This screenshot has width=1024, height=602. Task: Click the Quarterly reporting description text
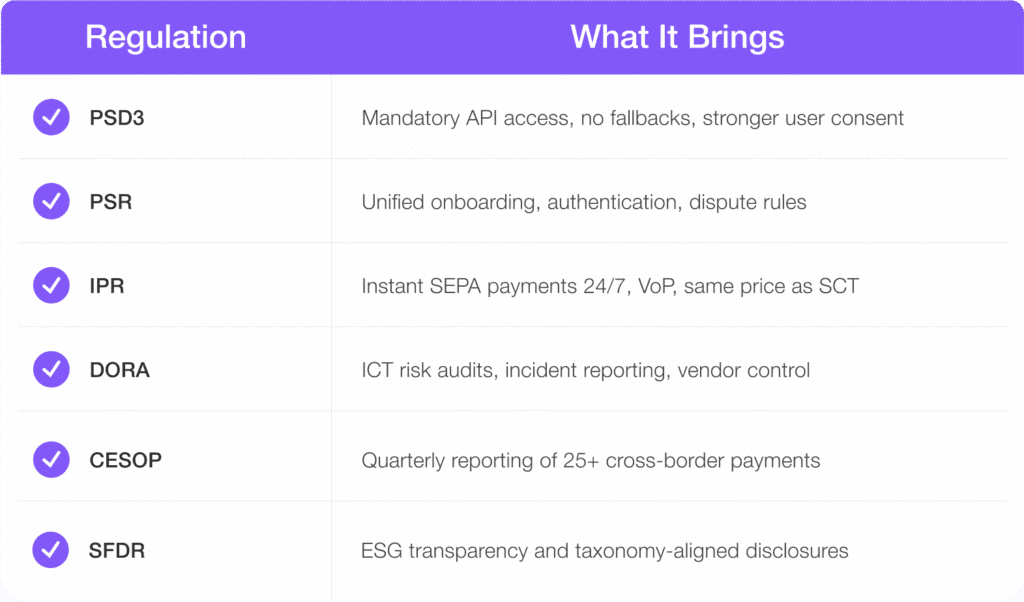(x=591, y=460)
